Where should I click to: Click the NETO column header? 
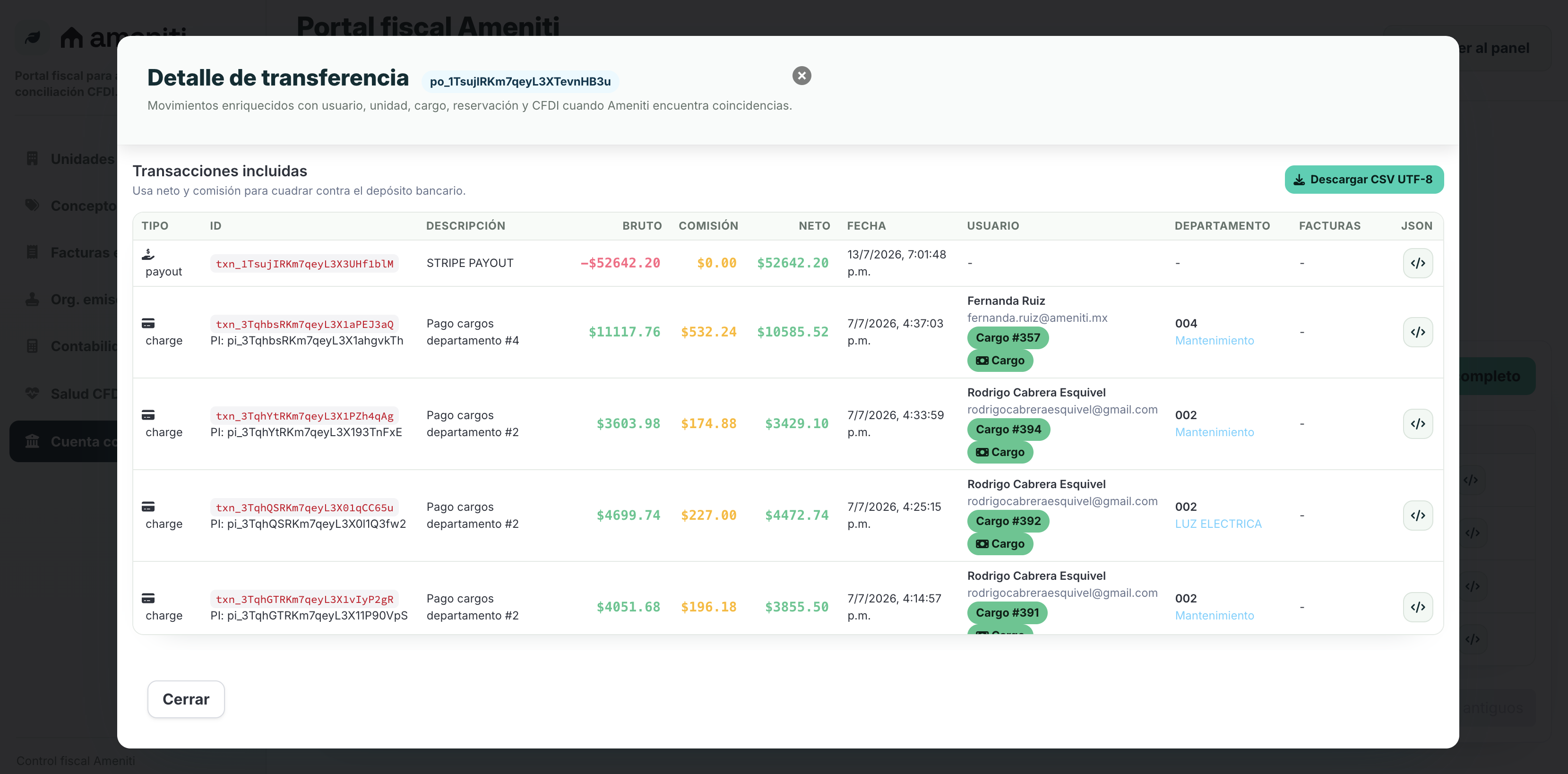[x=814, y=226]
